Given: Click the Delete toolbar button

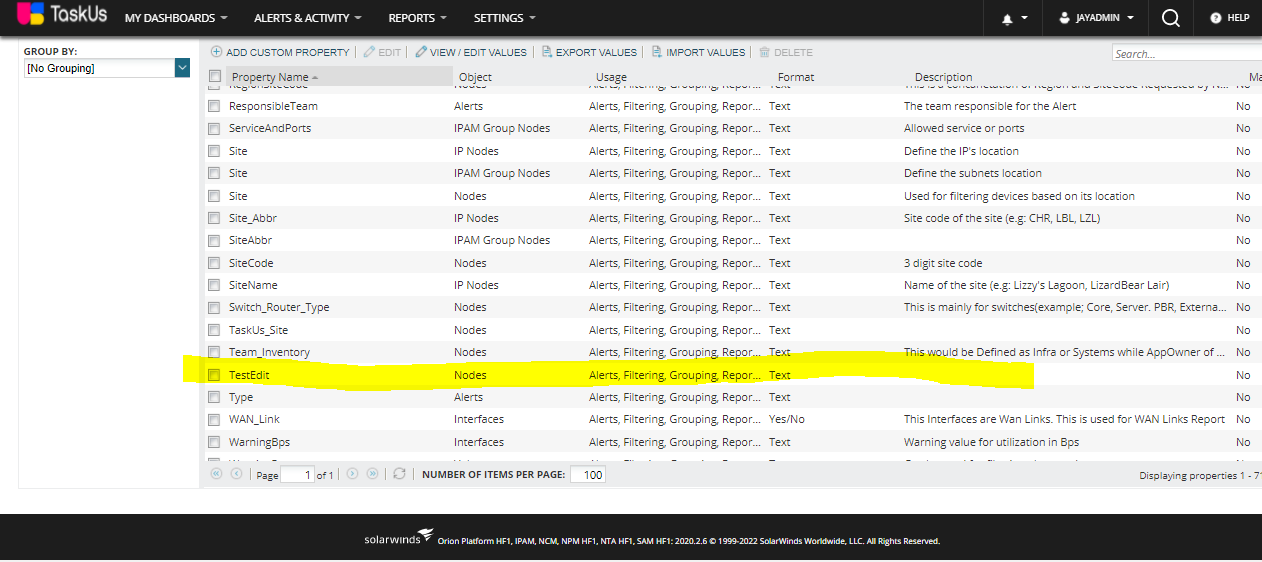Looking at the screenshot, I should pos(786,52).
